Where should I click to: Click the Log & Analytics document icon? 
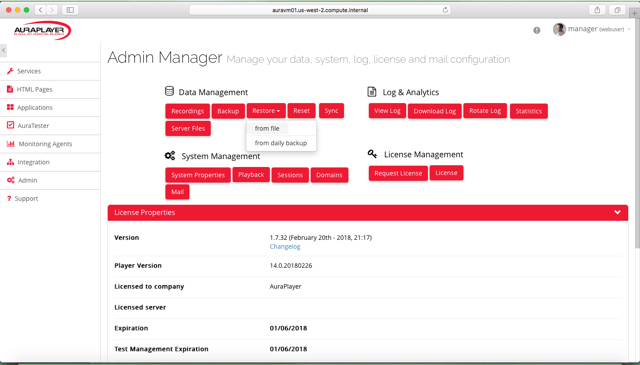[x=371, y=92]
